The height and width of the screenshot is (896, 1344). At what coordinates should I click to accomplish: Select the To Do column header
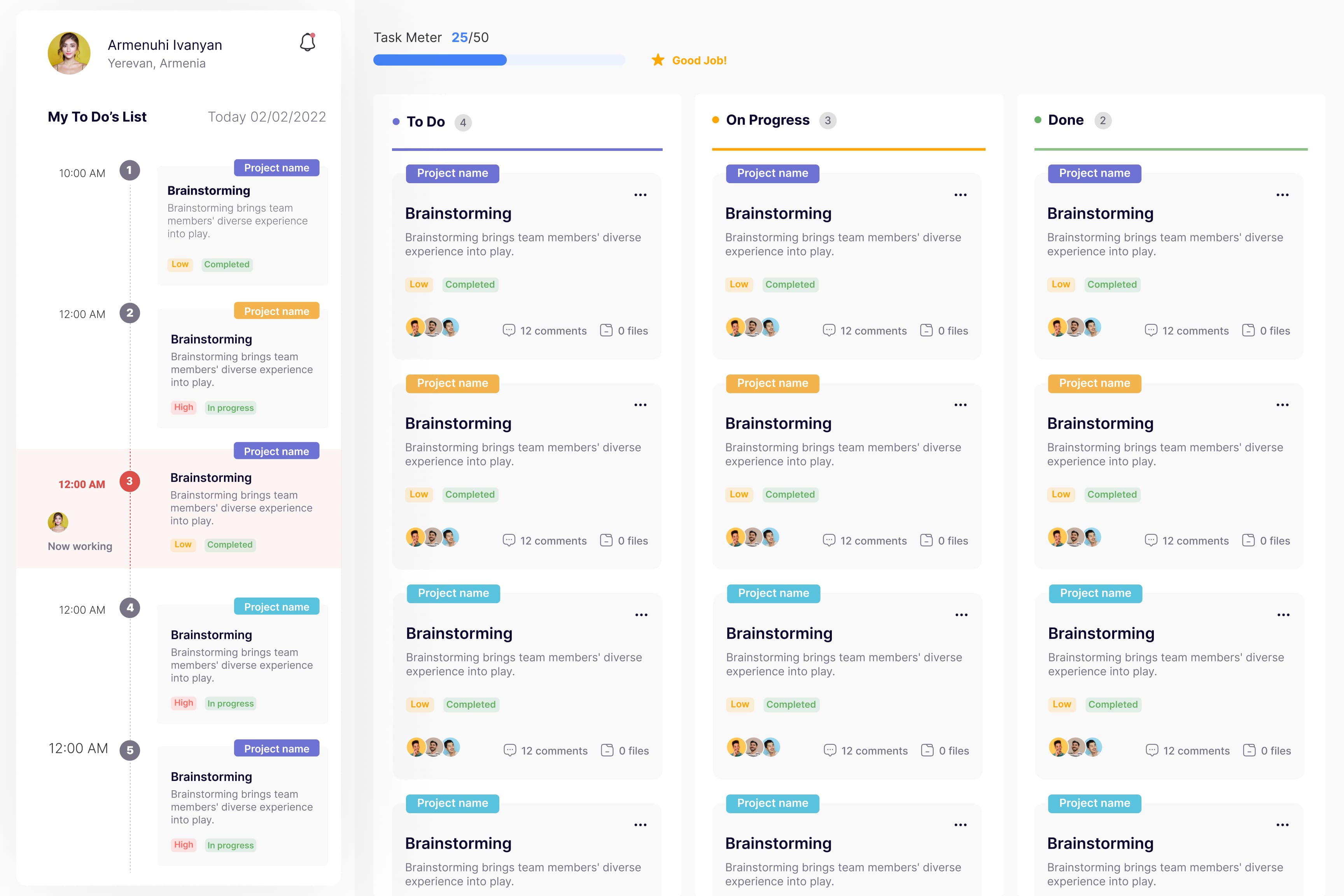[x=425, y=122]
